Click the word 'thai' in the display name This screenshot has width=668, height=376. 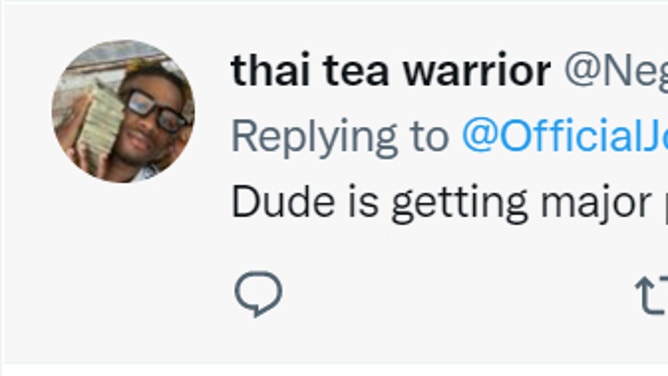[x=270, y=70]
